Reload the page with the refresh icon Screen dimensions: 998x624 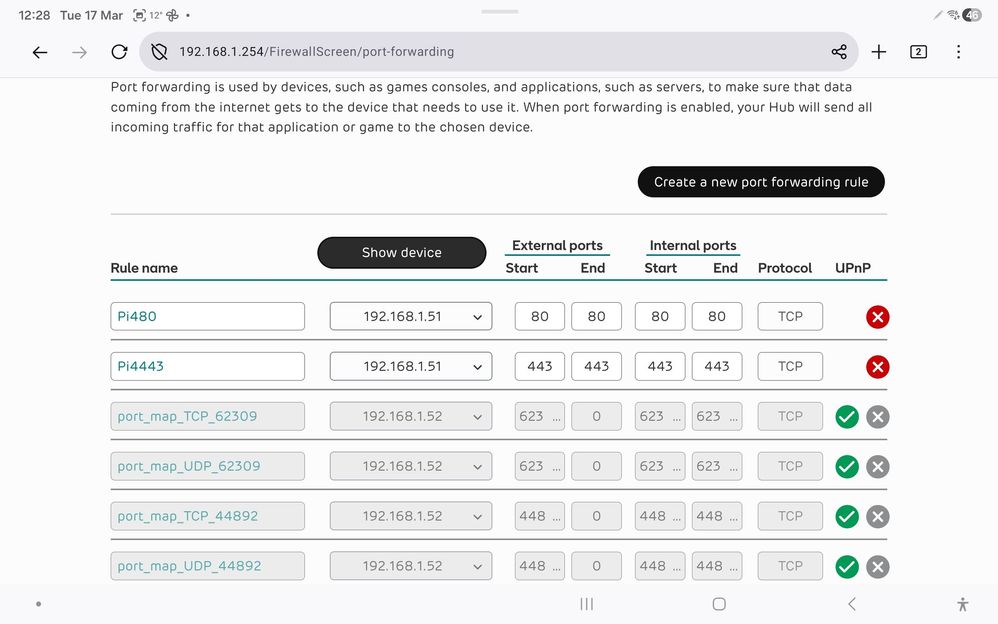[x=119, y=51]
